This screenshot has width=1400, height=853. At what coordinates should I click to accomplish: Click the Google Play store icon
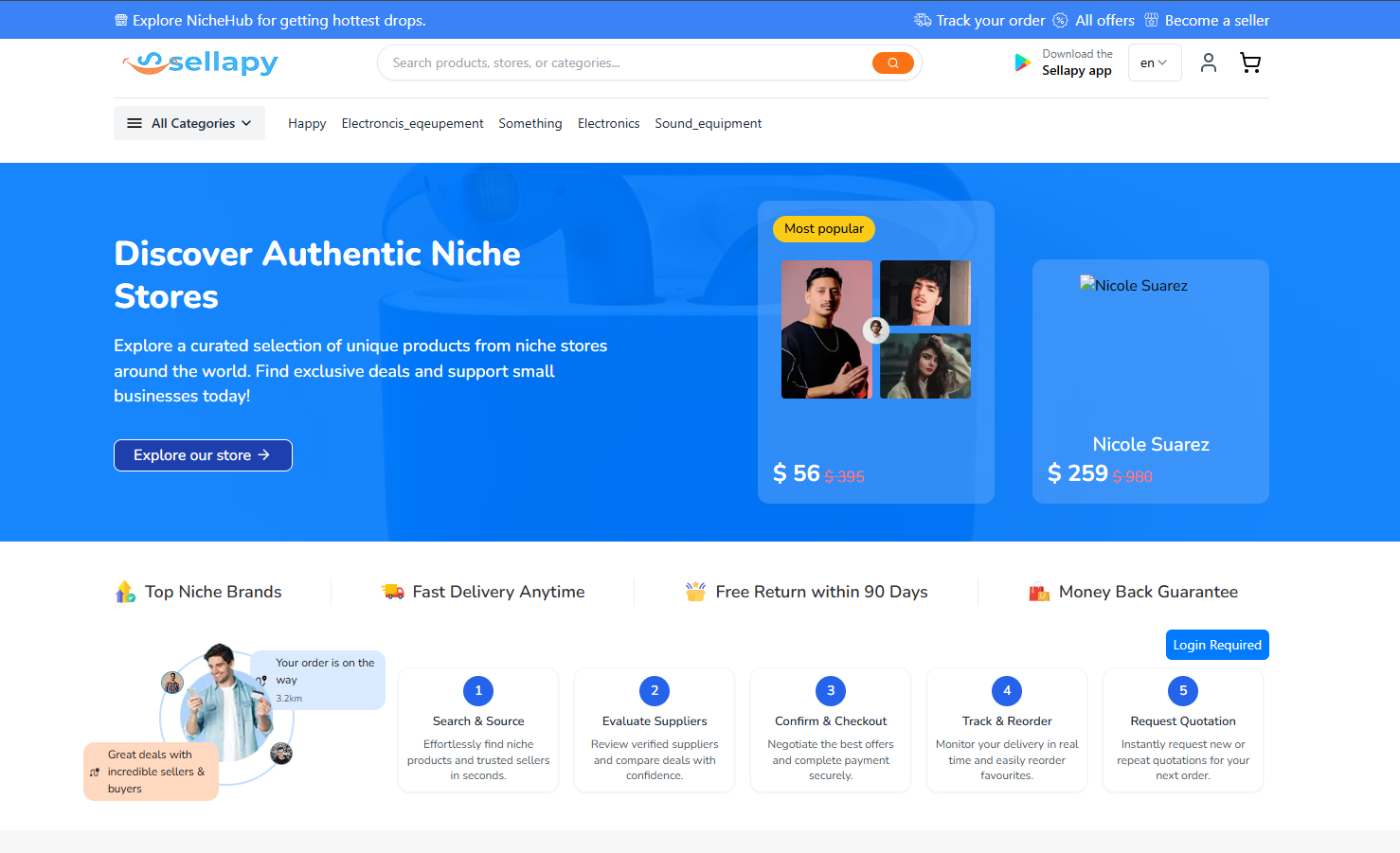coord(1022,62)
